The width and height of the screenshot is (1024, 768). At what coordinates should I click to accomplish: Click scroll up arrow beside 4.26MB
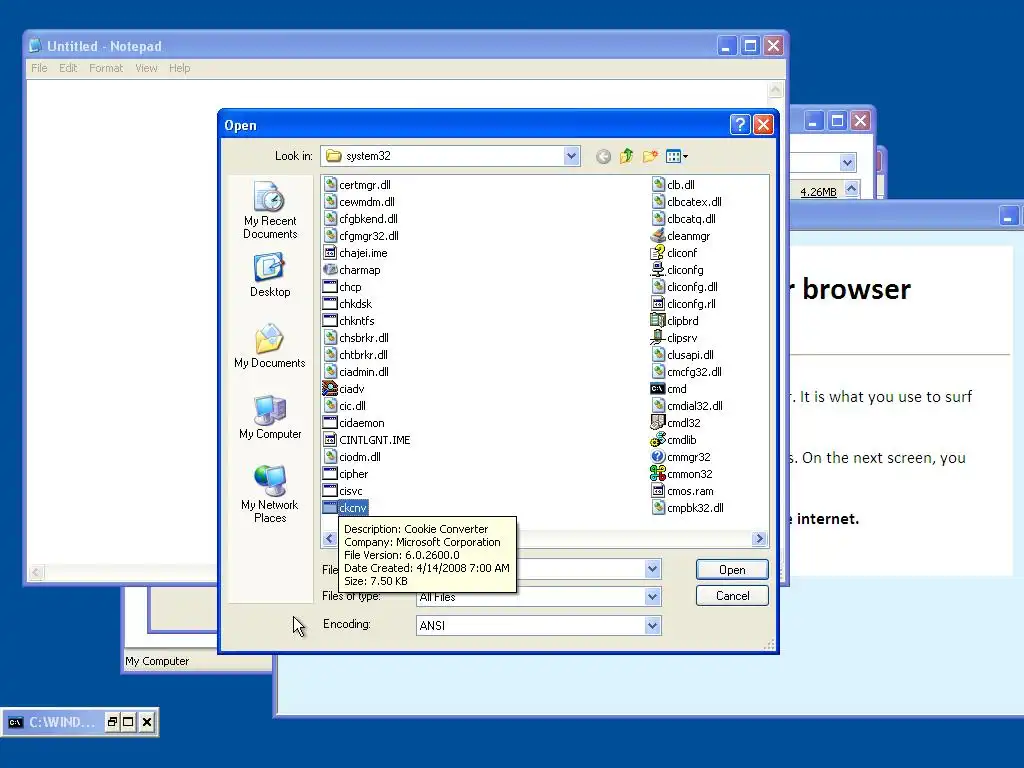coord(851,189)
